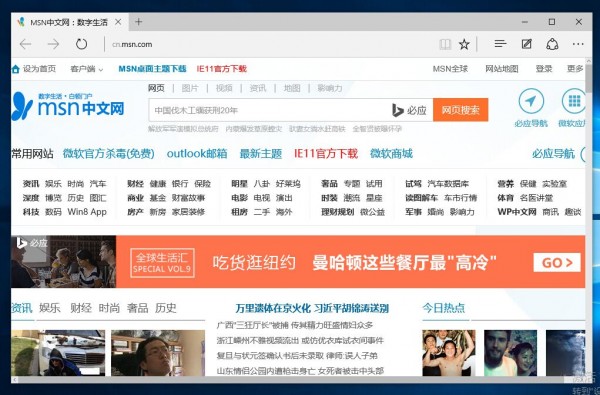Open 网站地图 link

pyautogui.click(x=502, y=69)
